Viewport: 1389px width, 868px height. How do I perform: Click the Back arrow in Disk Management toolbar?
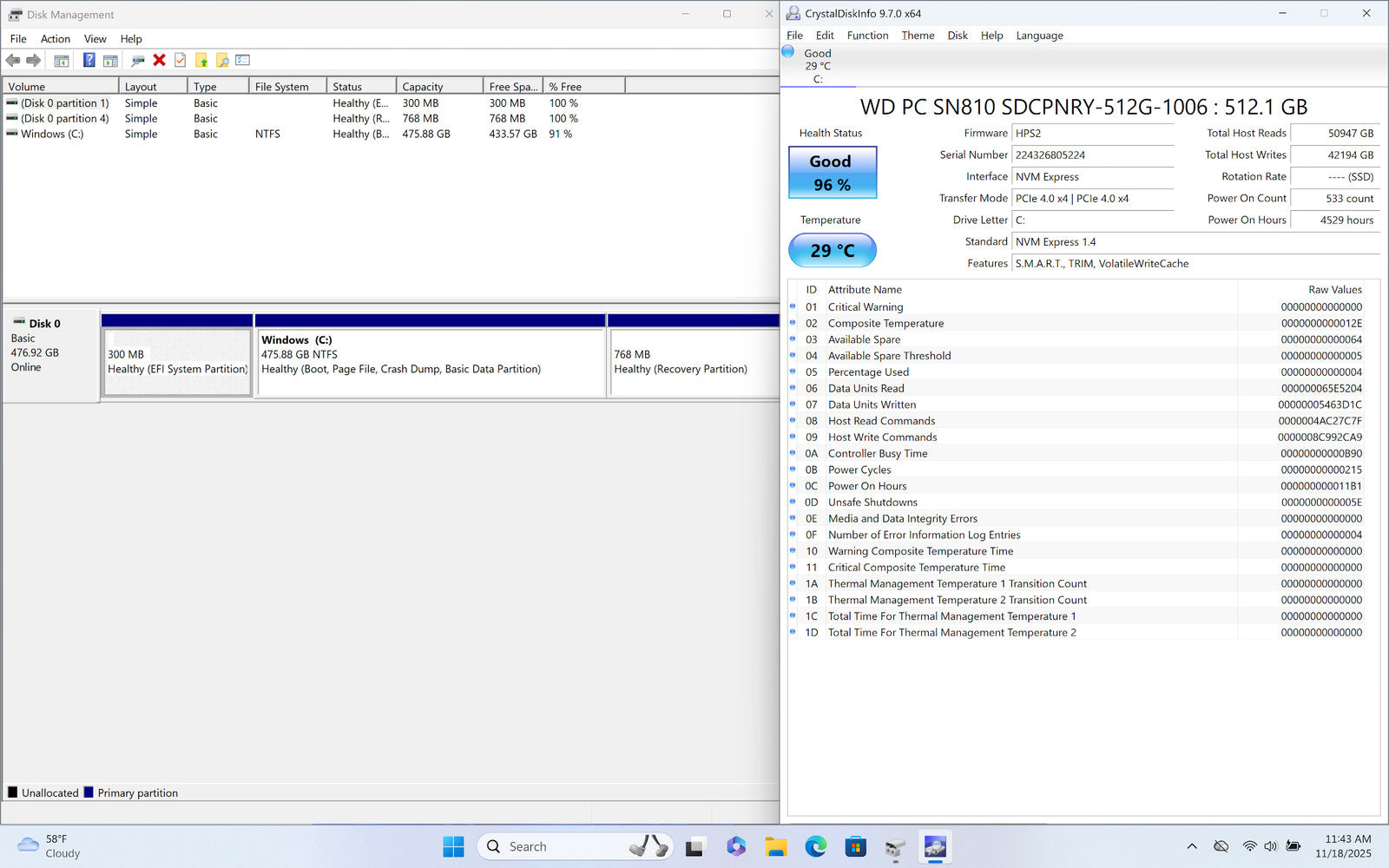pos(13,60)
